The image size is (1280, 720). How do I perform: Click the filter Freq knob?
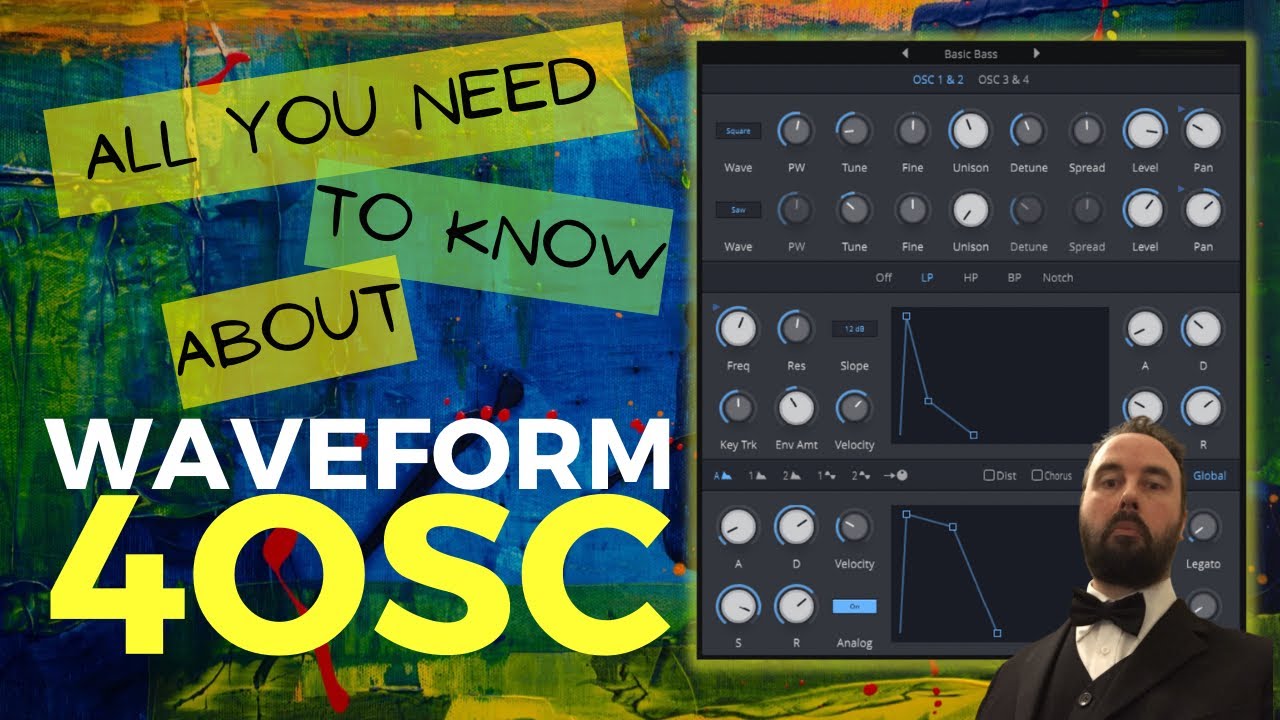(738, 328)
